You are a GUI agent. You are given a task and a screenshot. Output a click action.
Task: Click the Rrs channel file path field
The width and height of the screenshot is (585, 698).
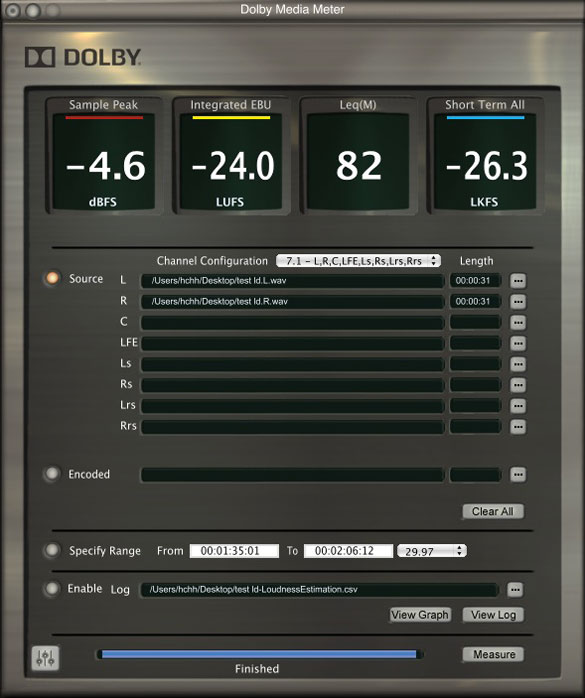tap(292, 427)
